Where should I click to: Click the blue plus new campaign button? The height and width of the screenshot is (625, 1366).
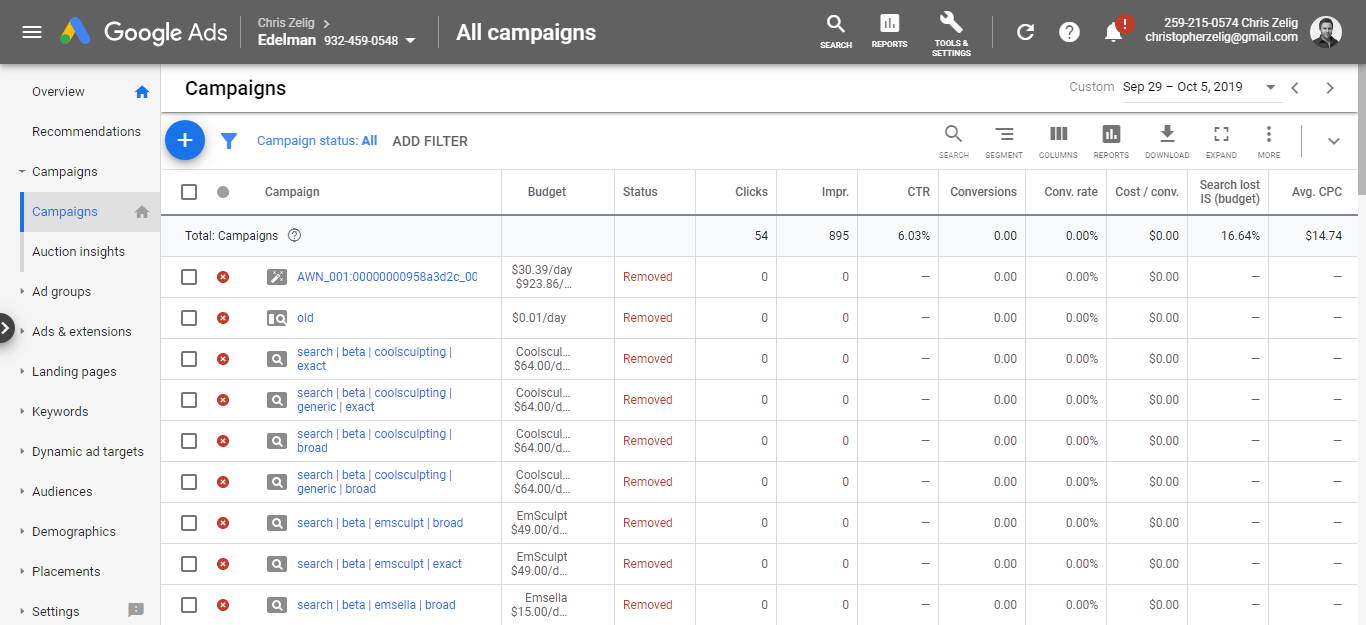(x=185, y=141)
